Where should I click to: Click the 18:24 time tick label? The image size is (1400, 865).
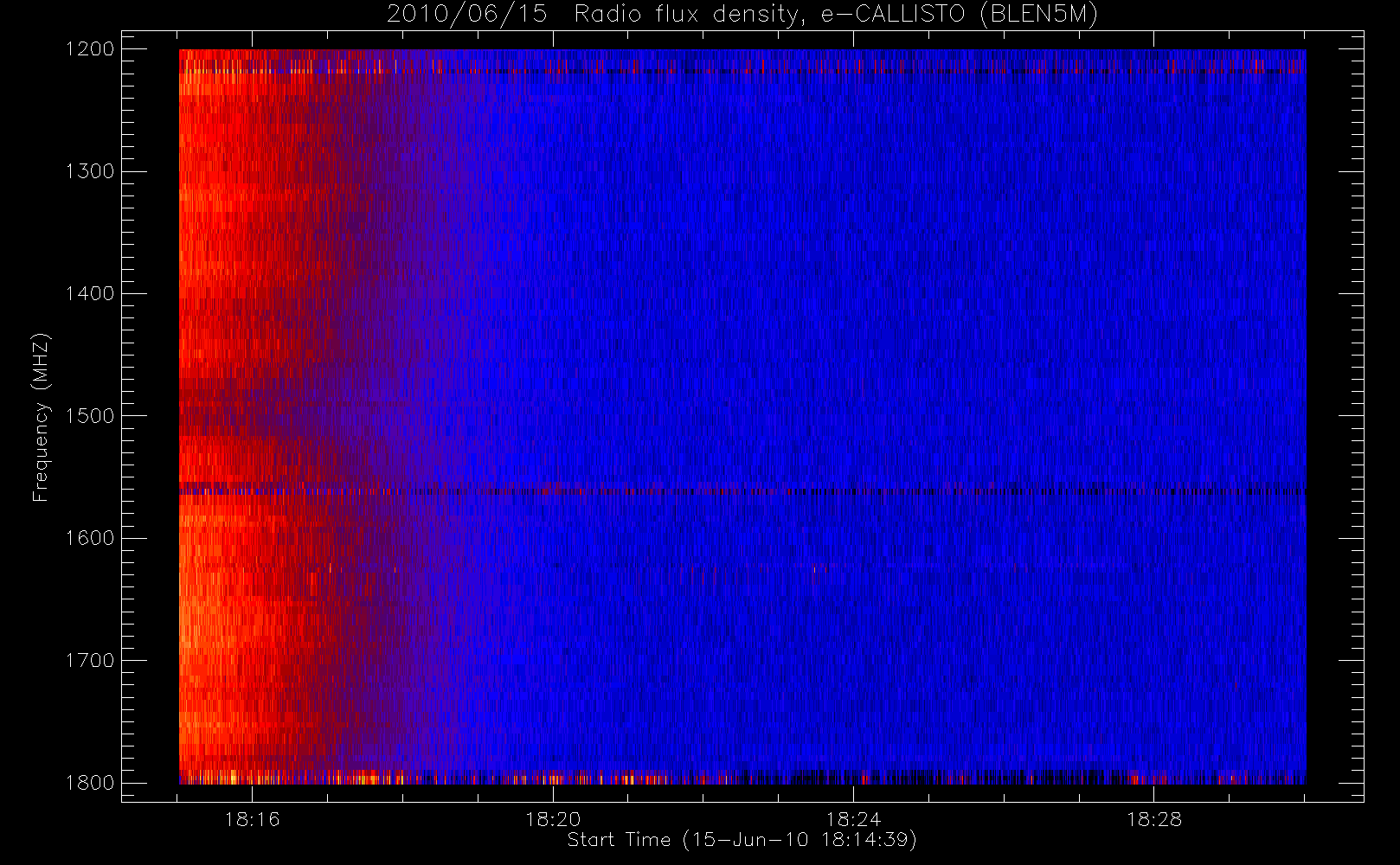pyautogui.click(x=853, y=819)
